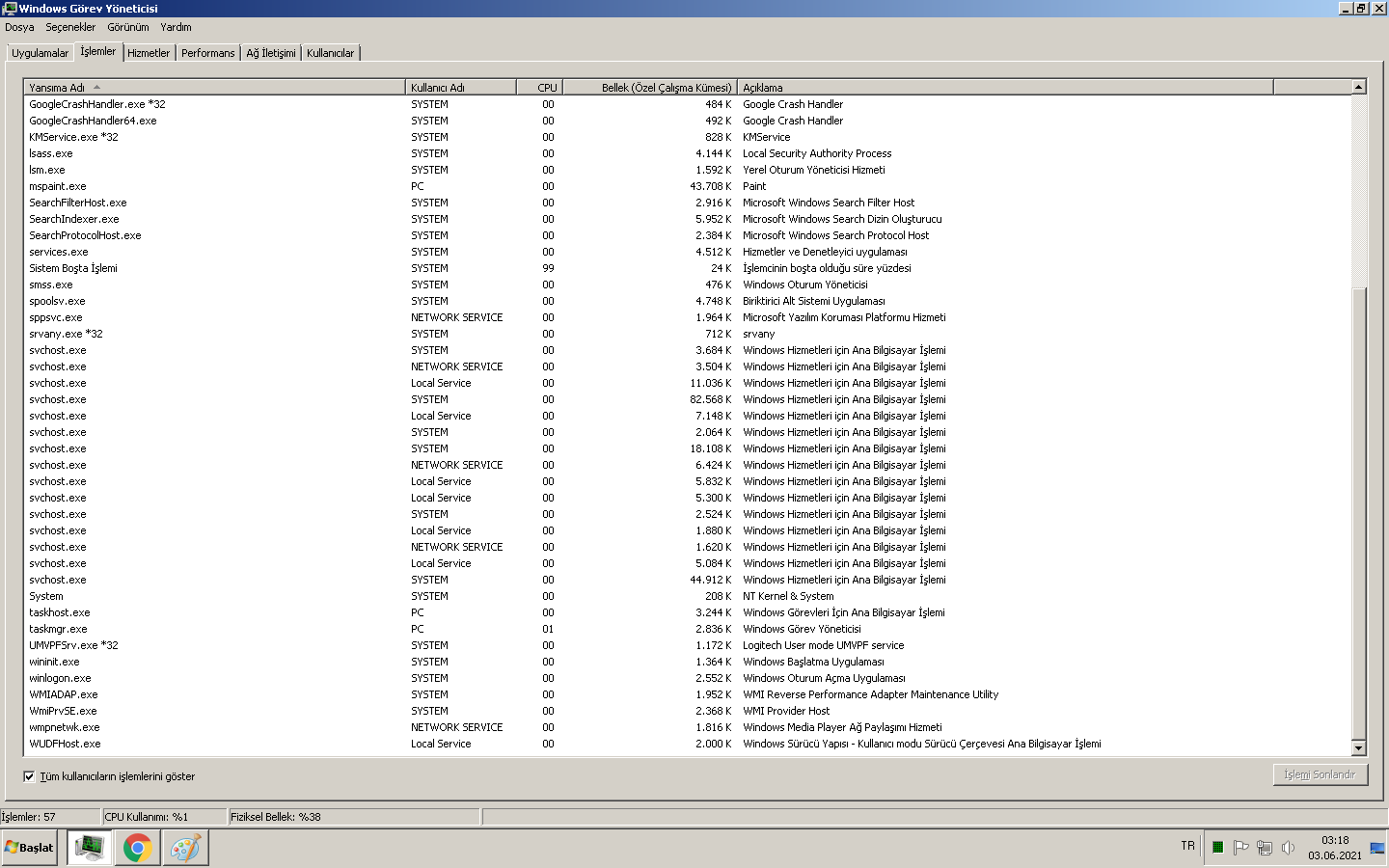Select the İşlemler tab
Viewport: 1389px width, 868px height.
tap(97, 51)
